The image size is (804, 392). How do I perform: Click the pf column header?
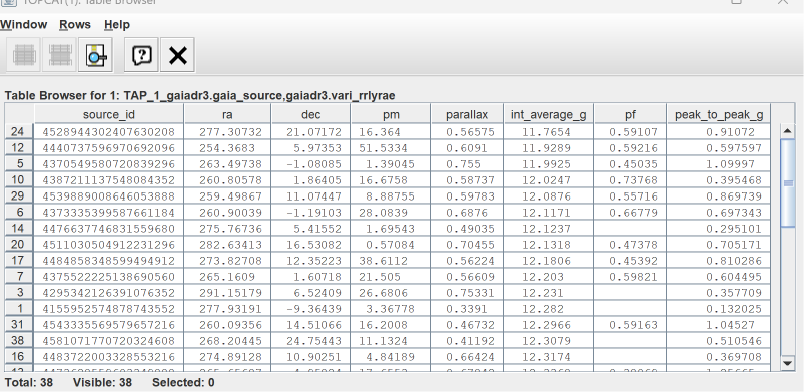(x=630, y=114)
